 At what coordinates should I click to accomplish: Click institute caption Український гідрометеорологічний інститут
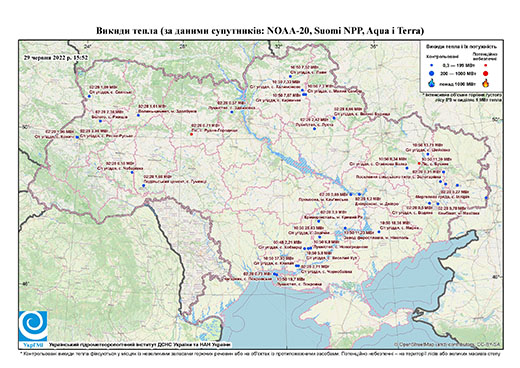point(140,345)
